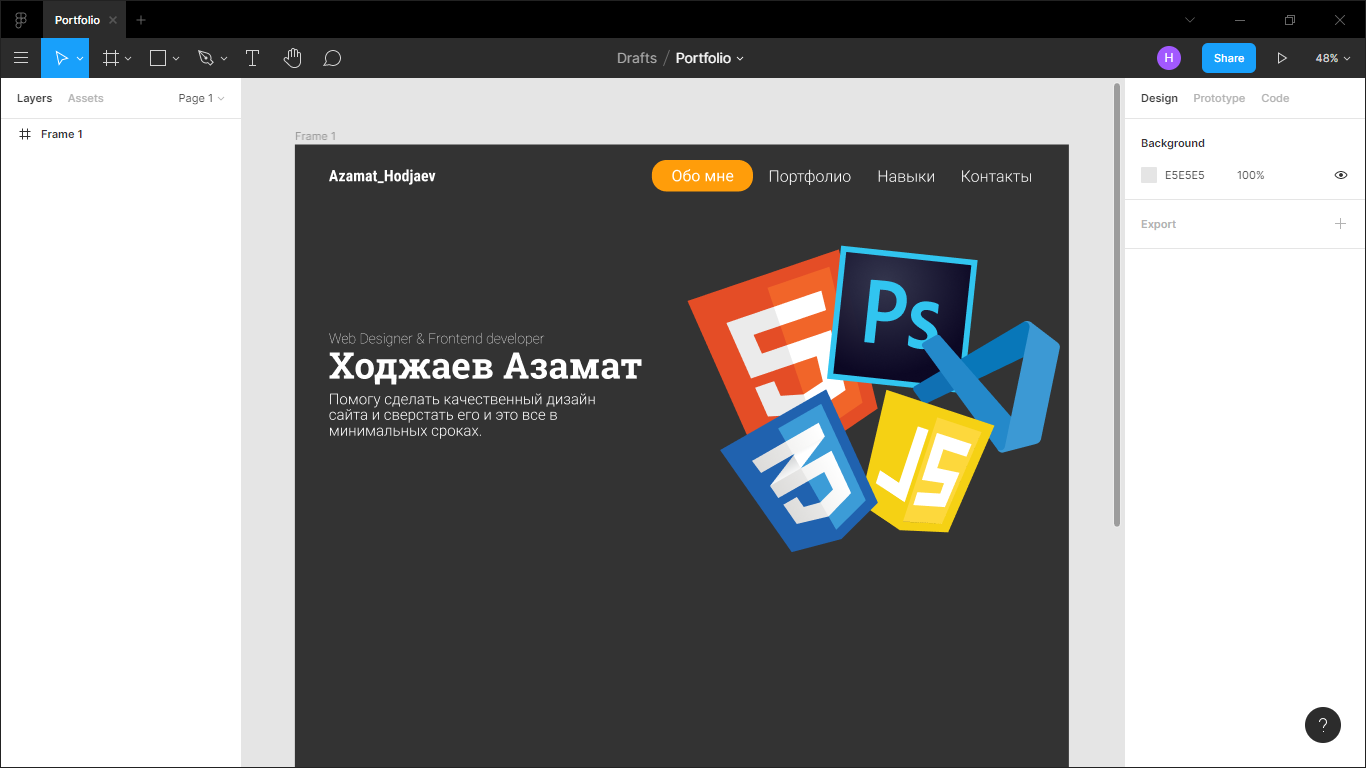The image size is (1366, 768).
Task: Click the Ходжаев Азамат heading
Action: (485, 366)
